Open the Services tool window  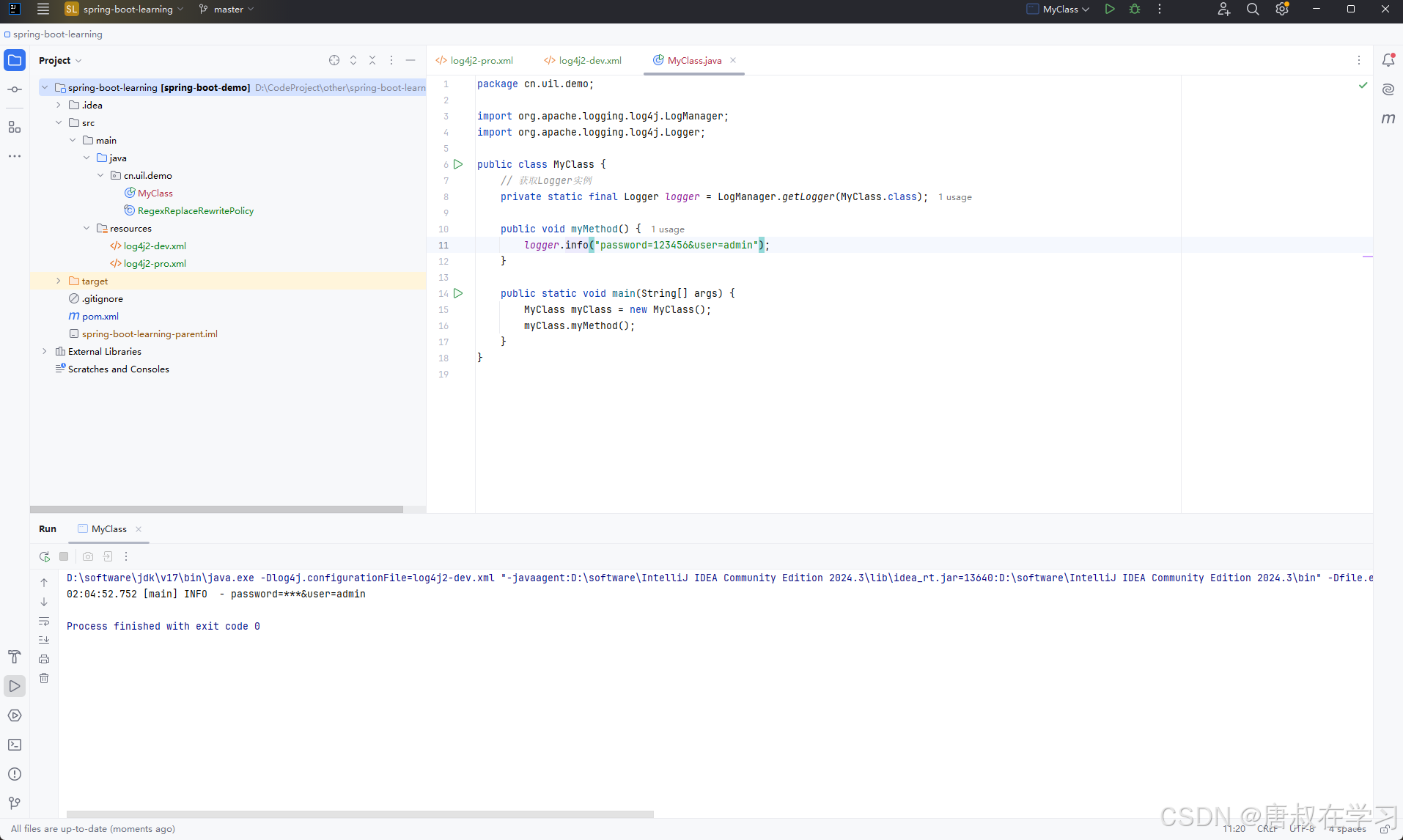(15, 715)
